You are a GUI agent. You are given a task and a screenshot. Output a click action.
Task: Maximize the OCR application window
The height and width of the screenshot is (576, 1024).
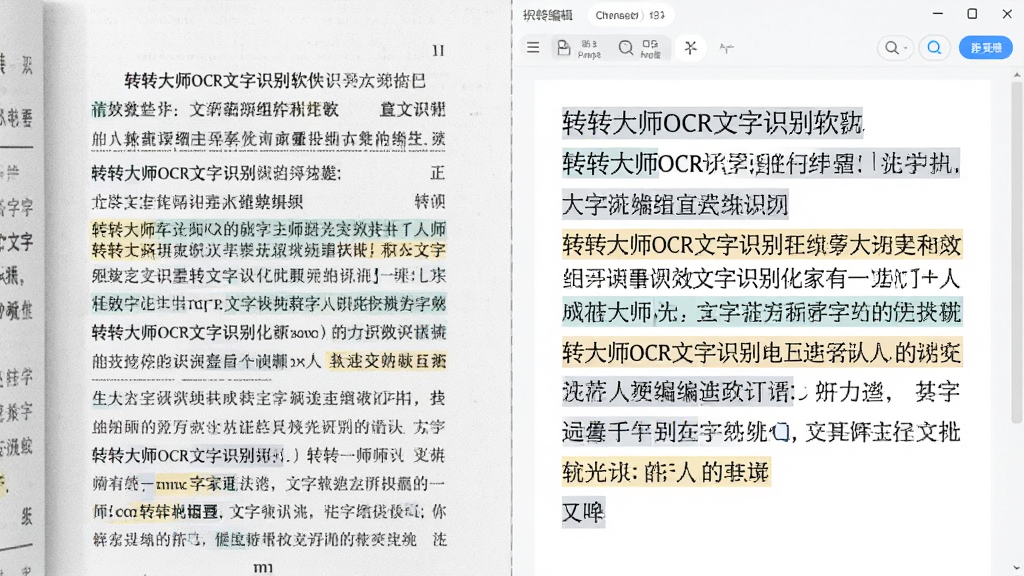[x=972, y=14]
